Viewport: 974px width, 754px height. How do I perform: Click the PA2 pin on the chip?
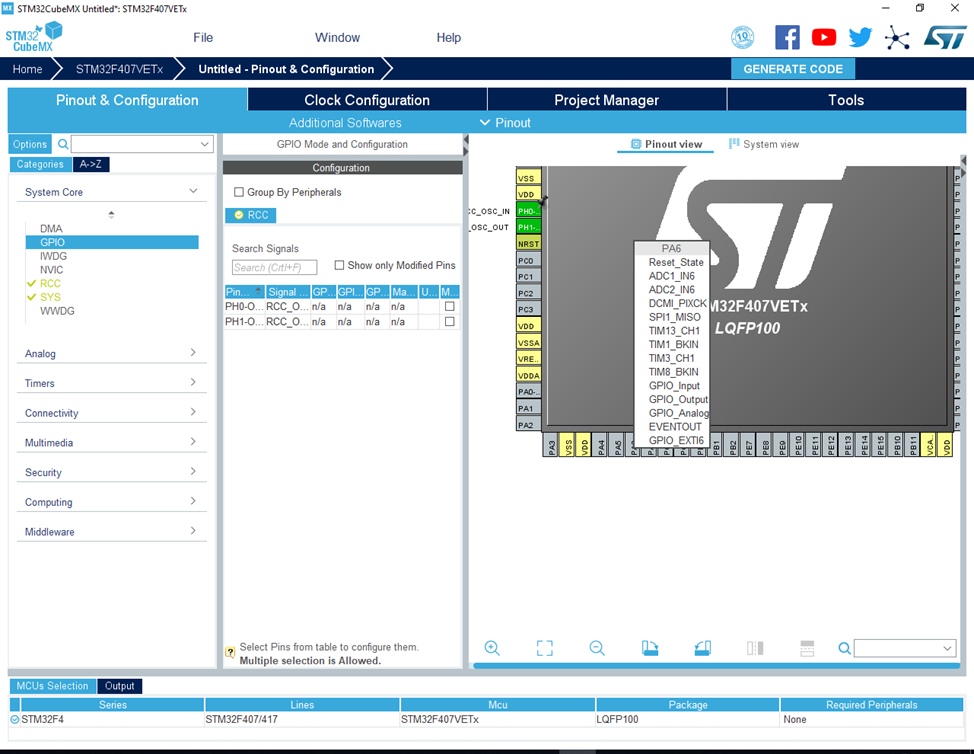click(x=528, y=425)
